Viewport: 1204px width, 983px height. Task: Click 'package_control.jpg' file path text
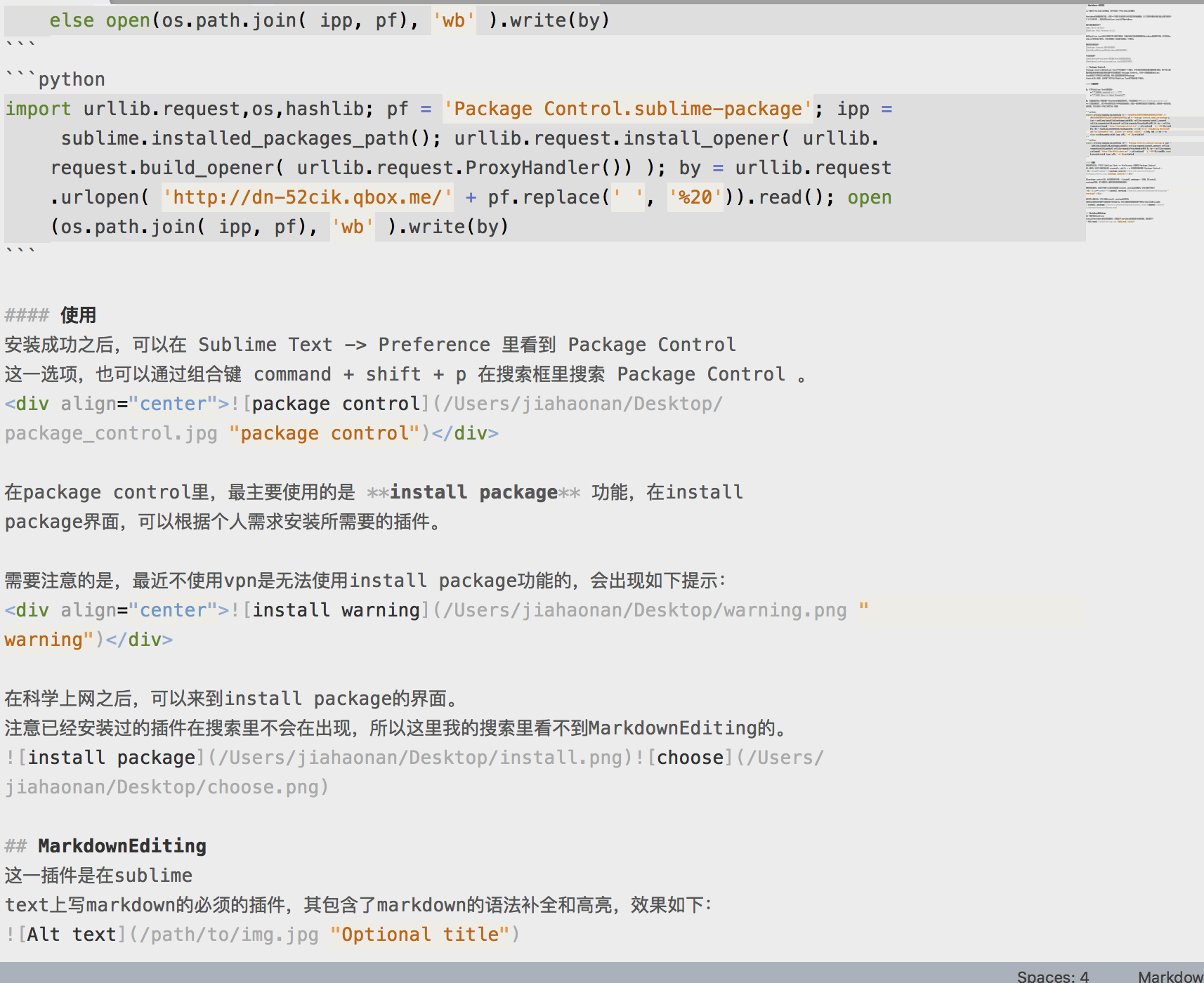[111, 433]
